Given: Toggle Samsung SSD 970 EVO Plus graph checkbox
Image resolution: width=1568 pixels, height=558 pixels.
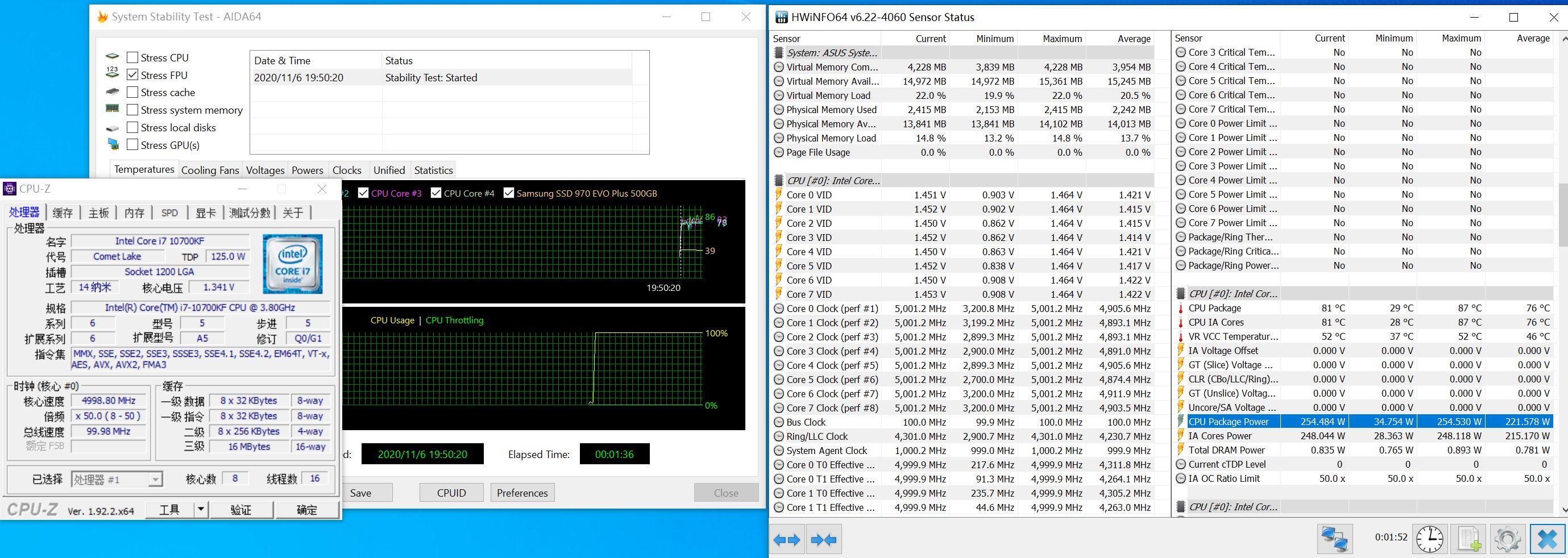Looking at the screenshot, I should [x=509, y=193].
